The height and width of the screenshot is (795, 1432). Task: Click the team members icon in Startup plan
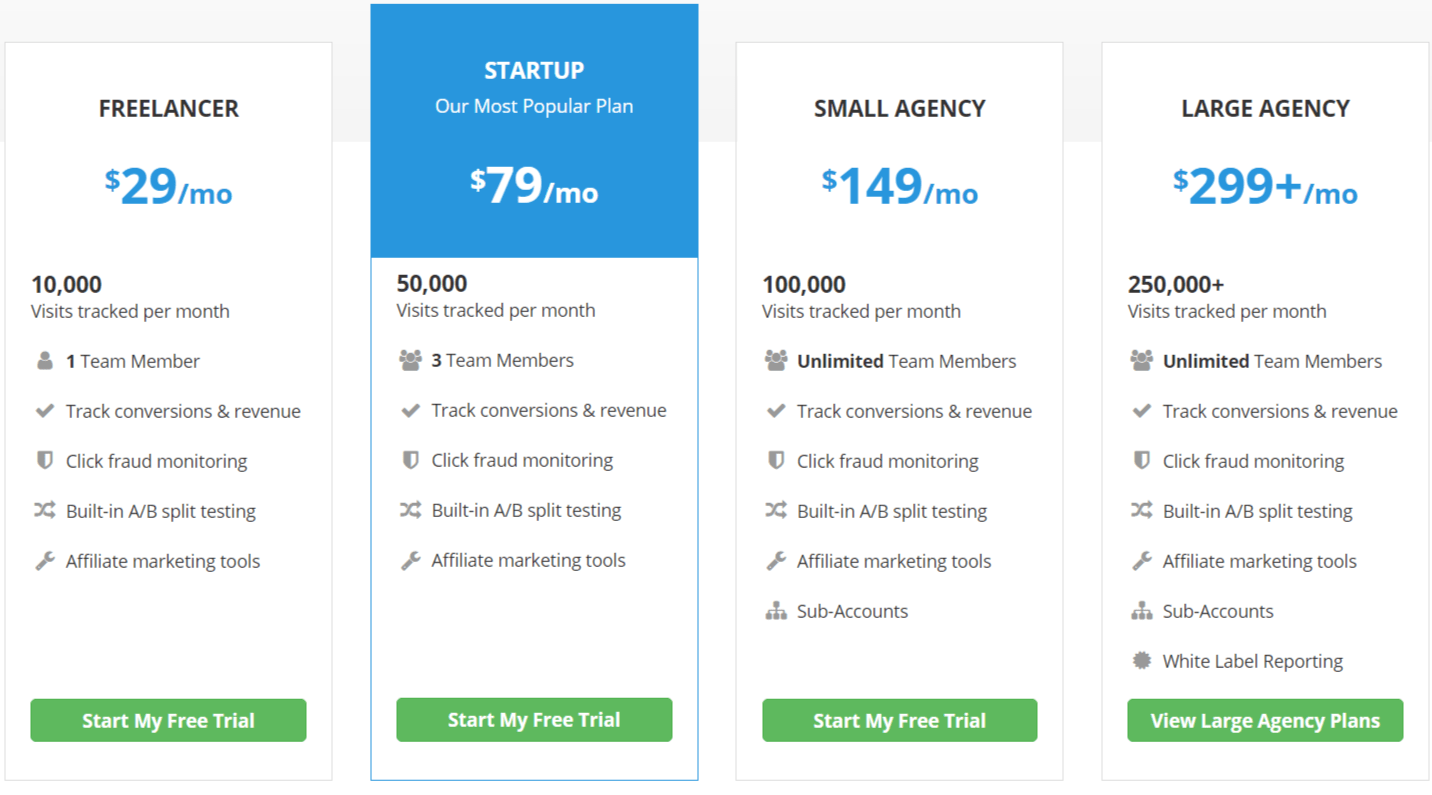click(x=410, y=360)
